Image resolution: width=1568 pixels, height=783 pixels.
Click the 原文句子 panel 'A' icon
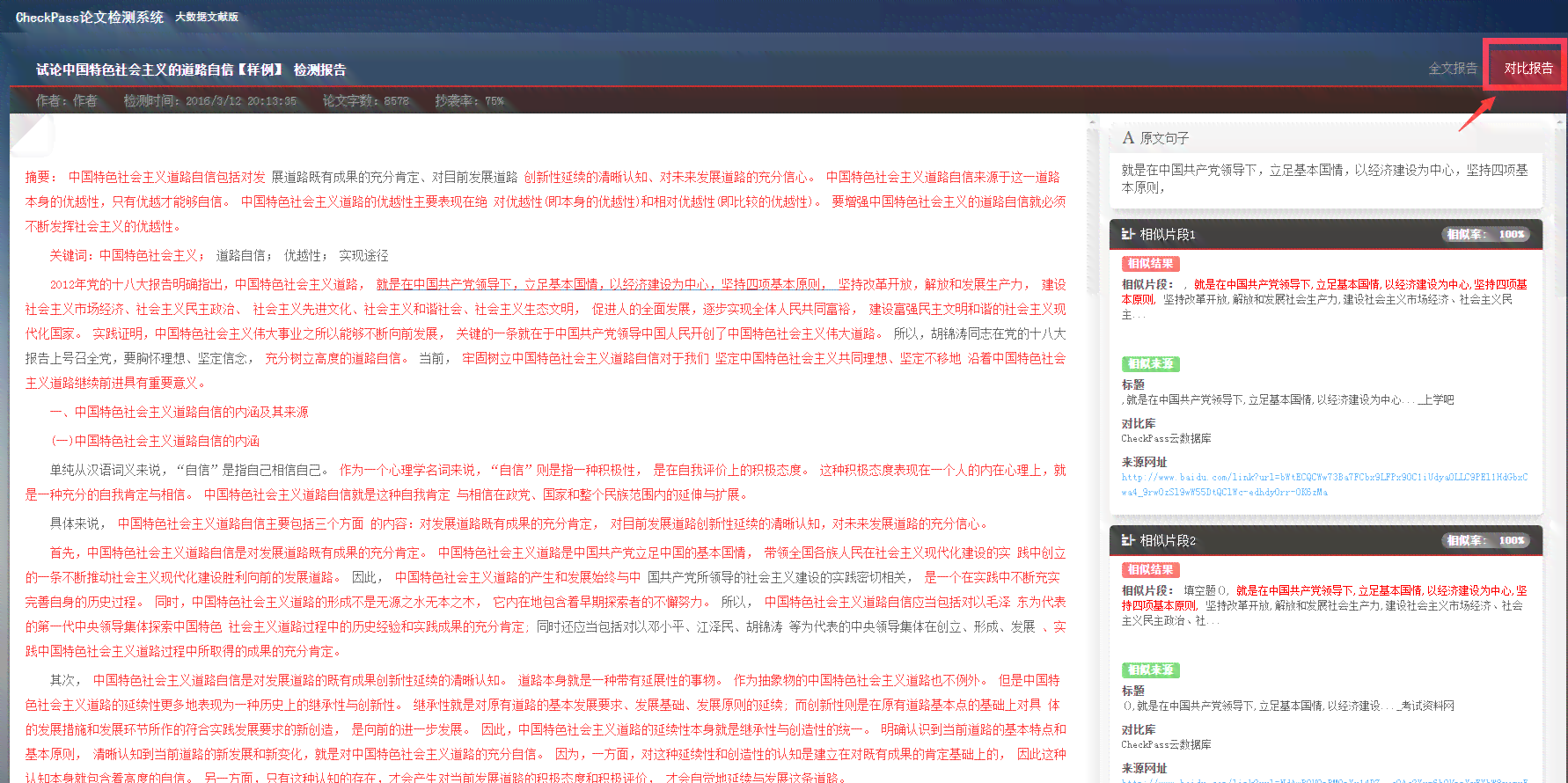tap(1128, 138)
